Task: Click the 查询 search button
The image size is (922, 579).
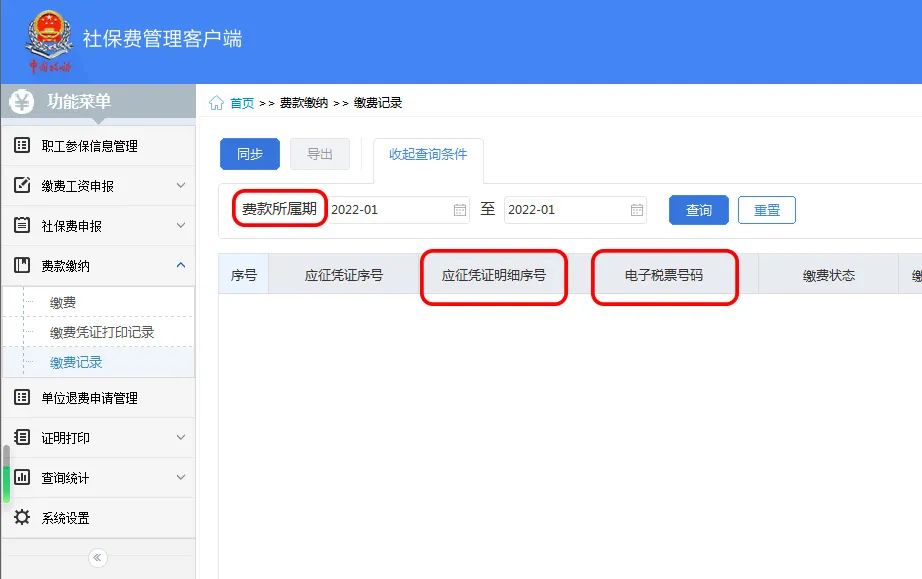Action: coord(699,210)
